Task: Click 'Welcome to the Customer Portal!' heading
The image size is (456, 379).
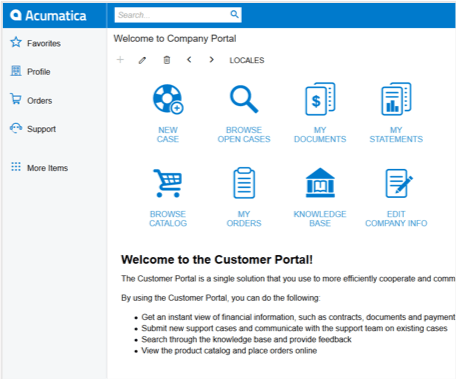Action: [x=217, y=259]
